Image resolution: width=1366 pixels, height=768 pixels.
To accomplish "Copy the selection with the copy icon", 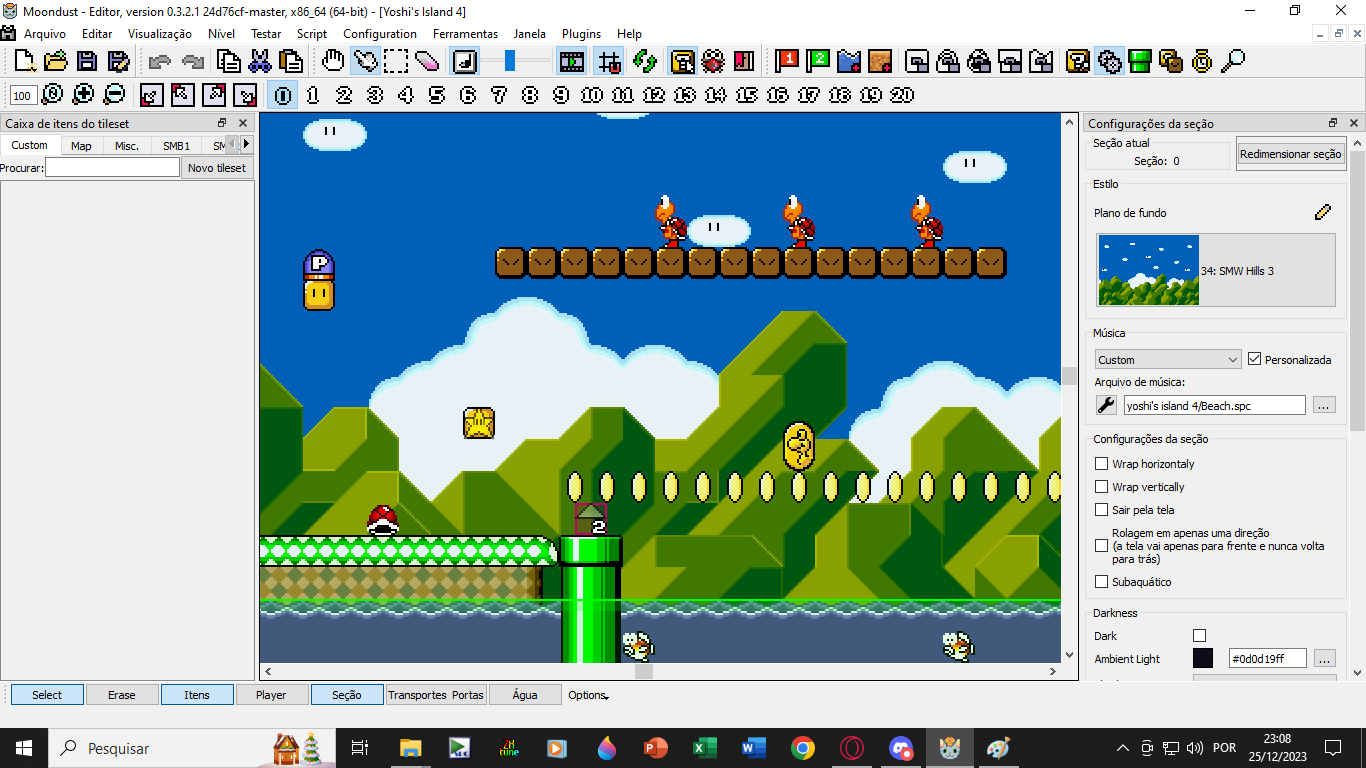I will point(230,61).
